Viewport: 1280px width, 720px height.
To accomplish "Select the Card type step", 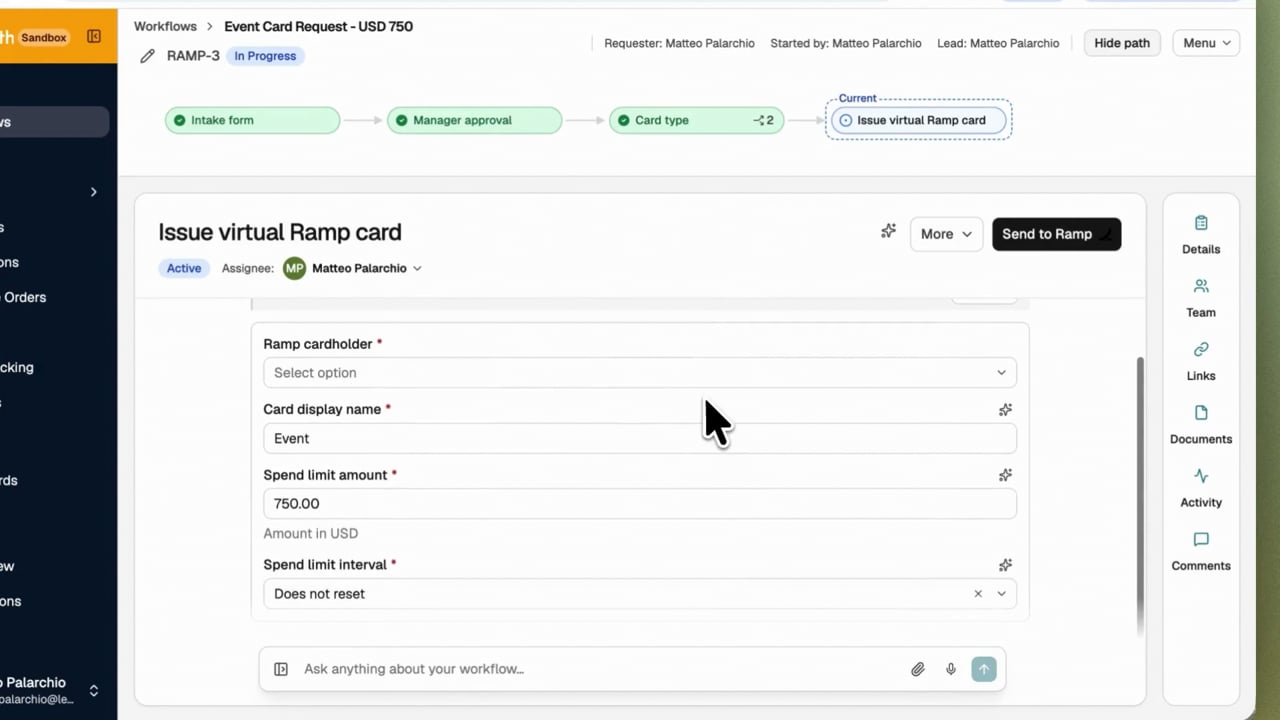I will click(x=696, y=120).
